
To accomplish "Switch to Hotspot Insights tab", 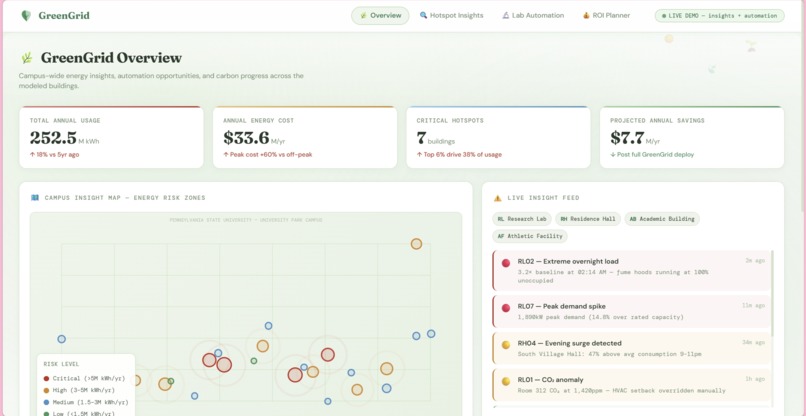I will point(452,15).
